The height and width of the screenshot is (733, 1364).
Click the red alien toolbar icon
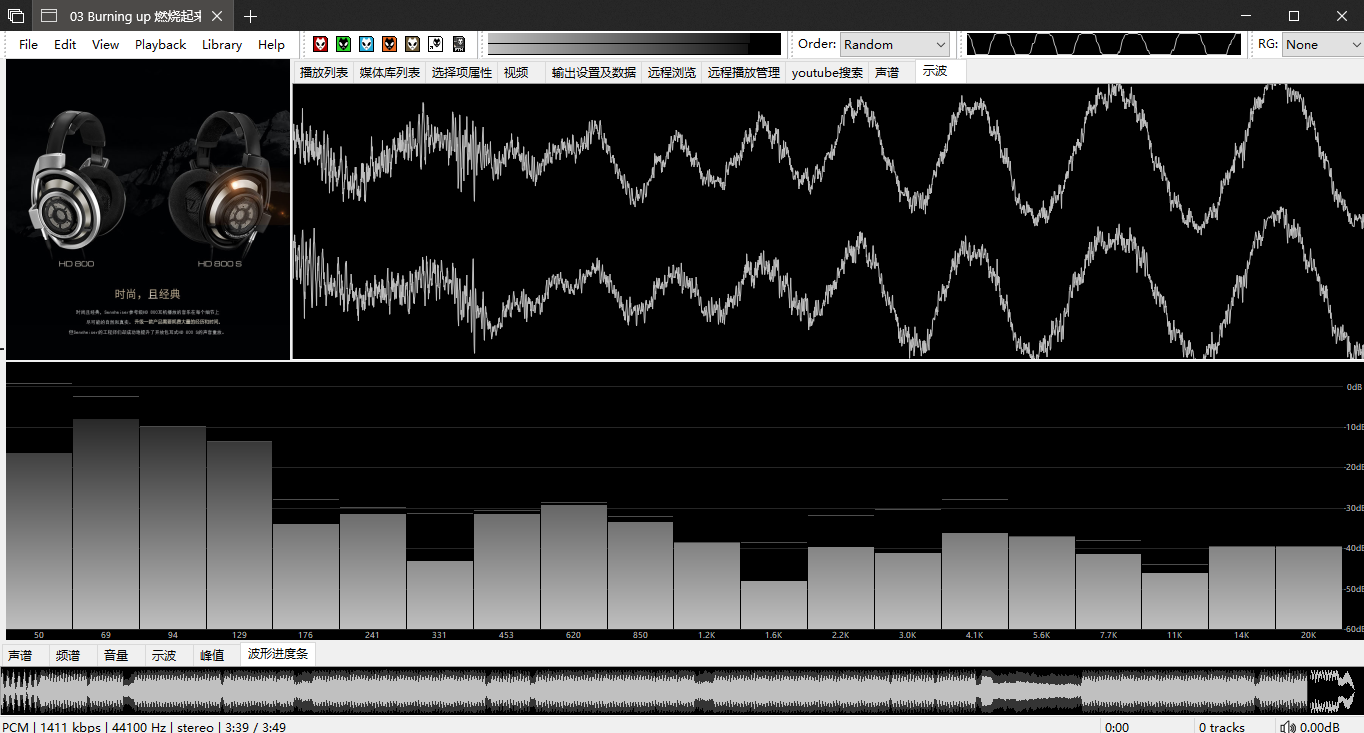[320, 44]
